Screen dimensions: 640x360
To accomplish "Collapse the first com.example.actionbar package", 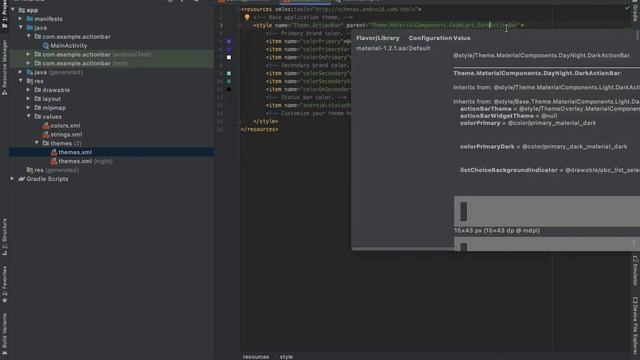I will 29,37.
